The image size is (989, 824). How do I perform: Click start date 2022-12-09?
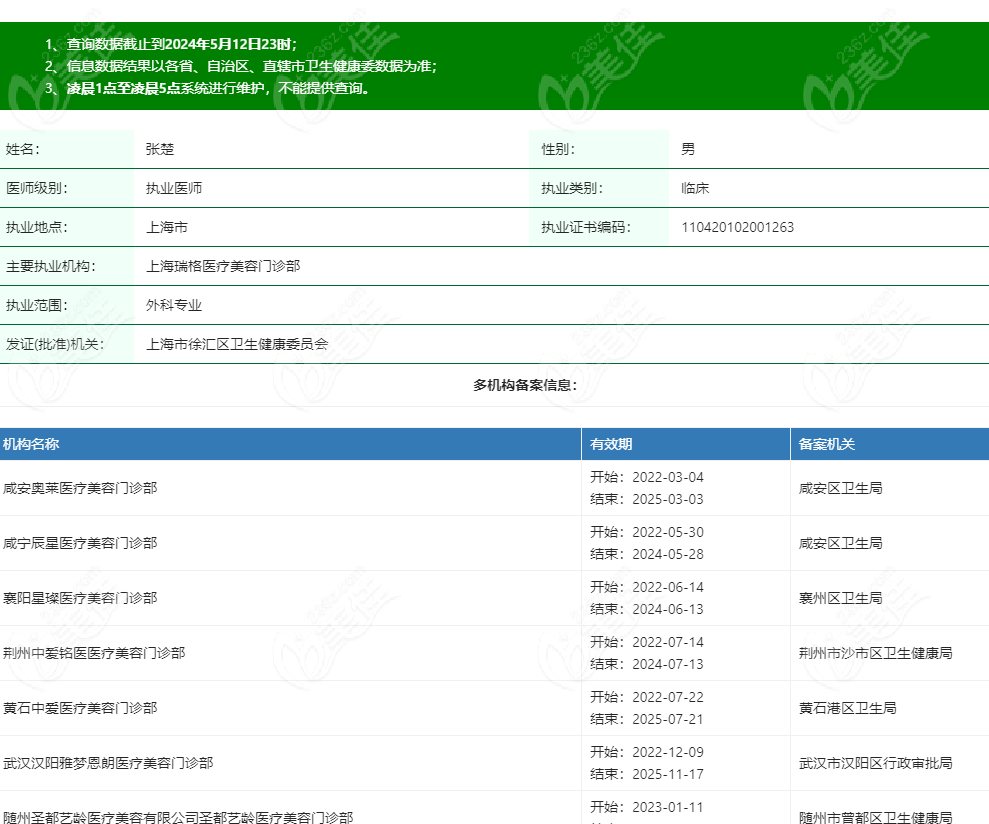668,752
